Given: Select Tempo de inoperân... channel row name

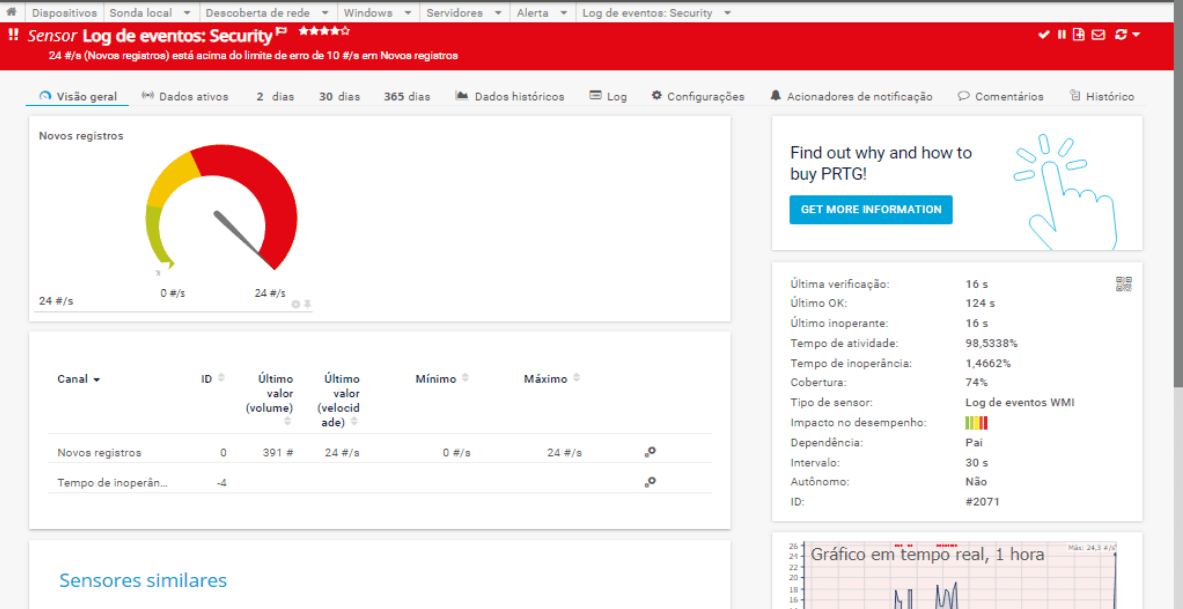Looking at the screenshot, I should click(x=112, y=482).
